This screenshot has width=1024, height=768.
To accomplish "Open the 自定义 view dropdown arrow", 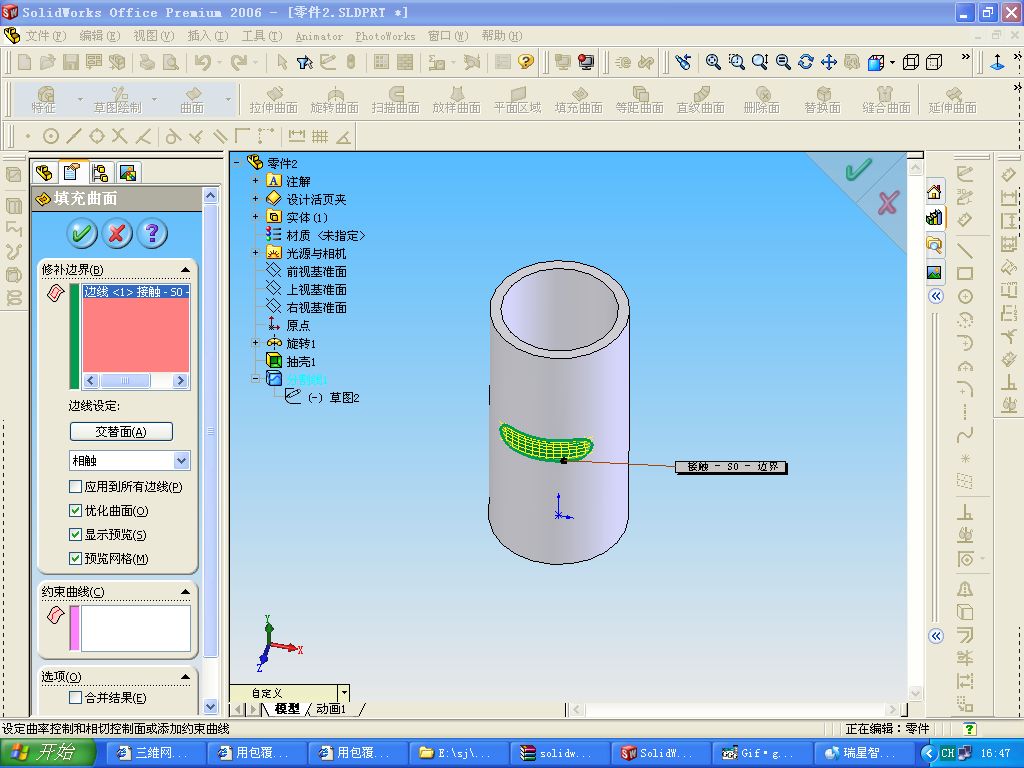I will coord(344,693).
